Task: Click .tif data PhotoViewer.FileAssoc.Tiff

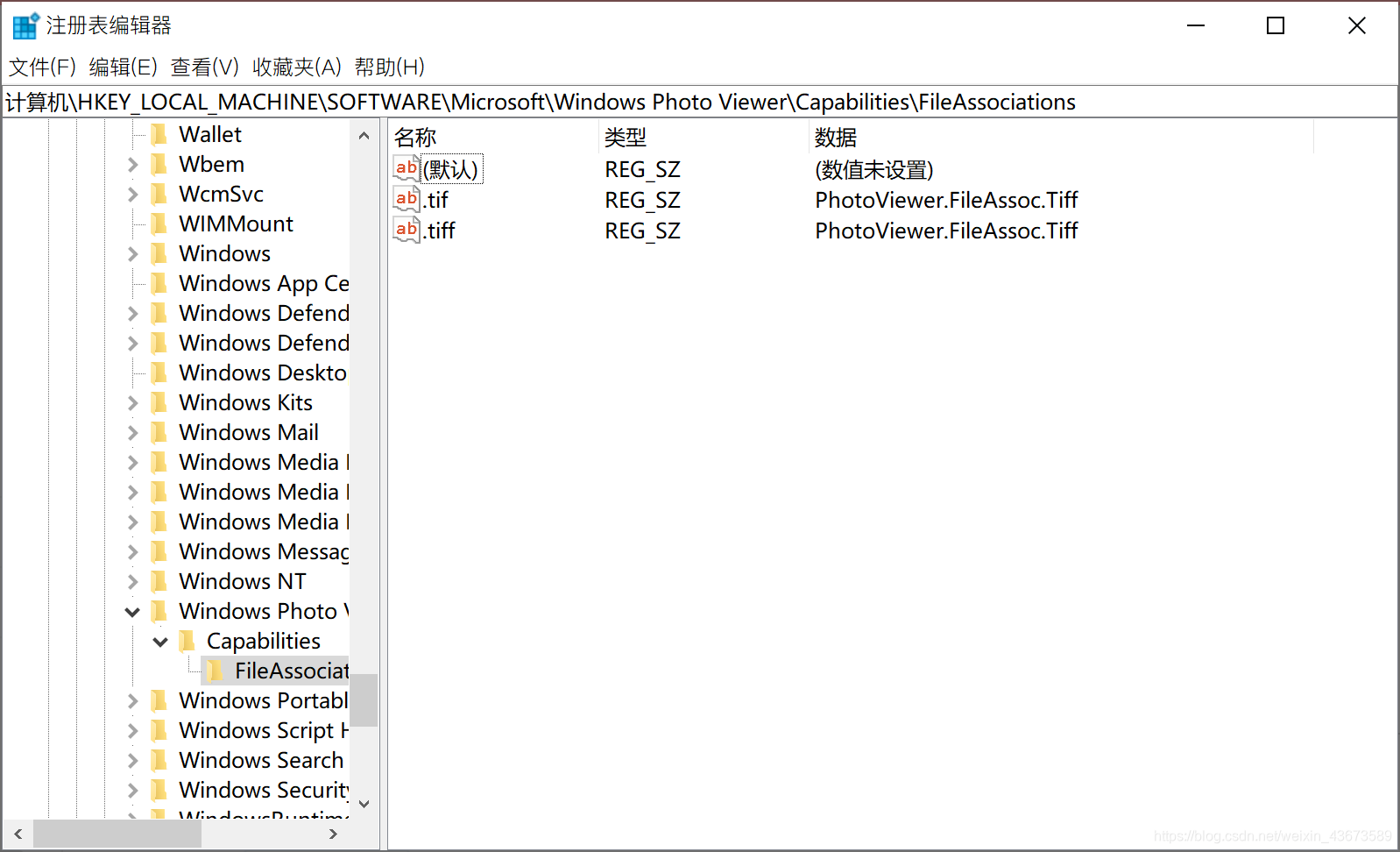Action: point(946,200)
